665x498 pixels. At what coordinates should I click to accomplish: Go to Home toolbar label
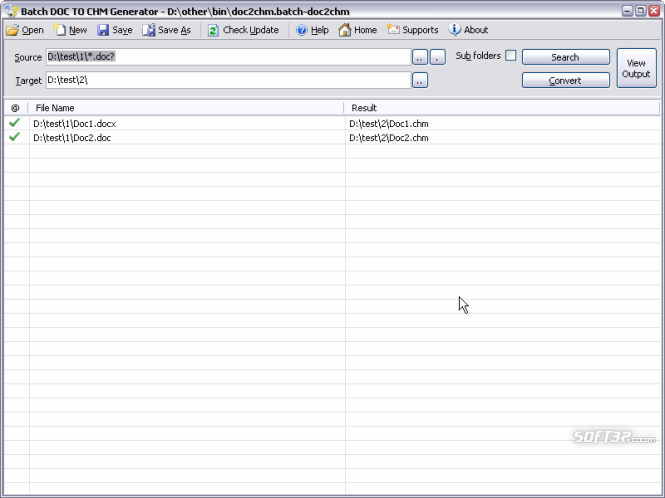tap(365, 30)
